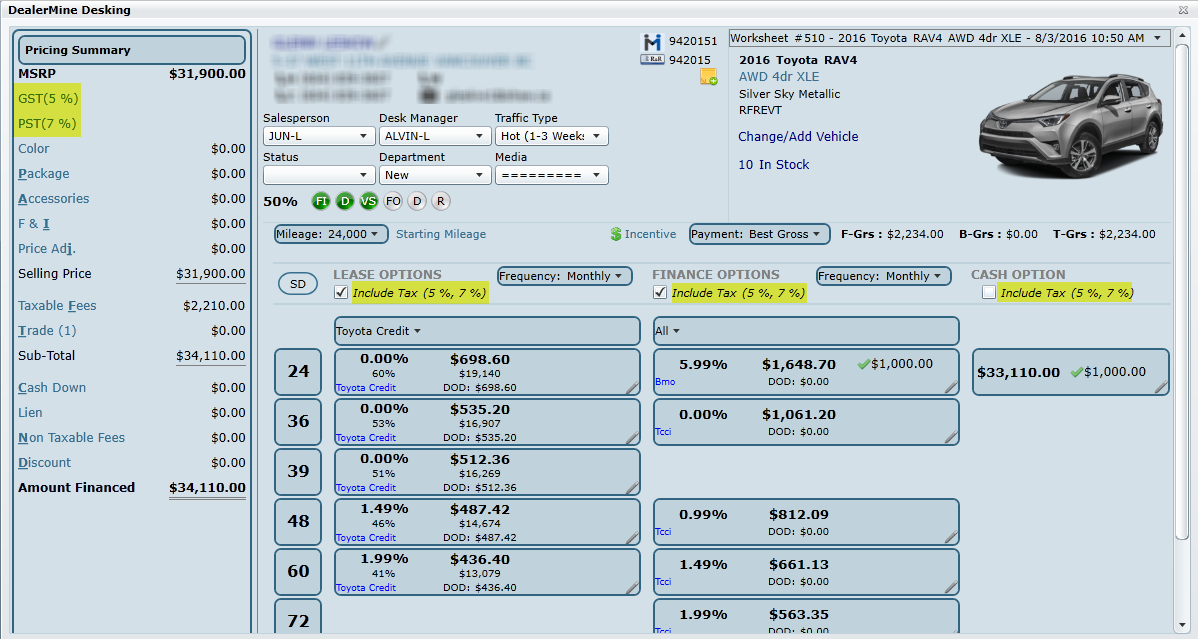Click the green FI status circle
The height and width of the screenshot is (639, 1198).
(321, 201)
